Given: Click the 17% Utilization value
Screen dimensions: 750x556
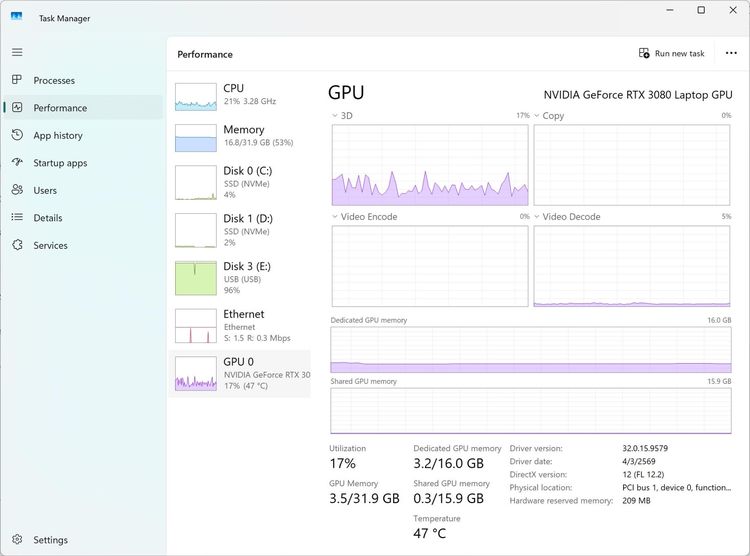Looking at the screenshot, I should coord(342,463).
